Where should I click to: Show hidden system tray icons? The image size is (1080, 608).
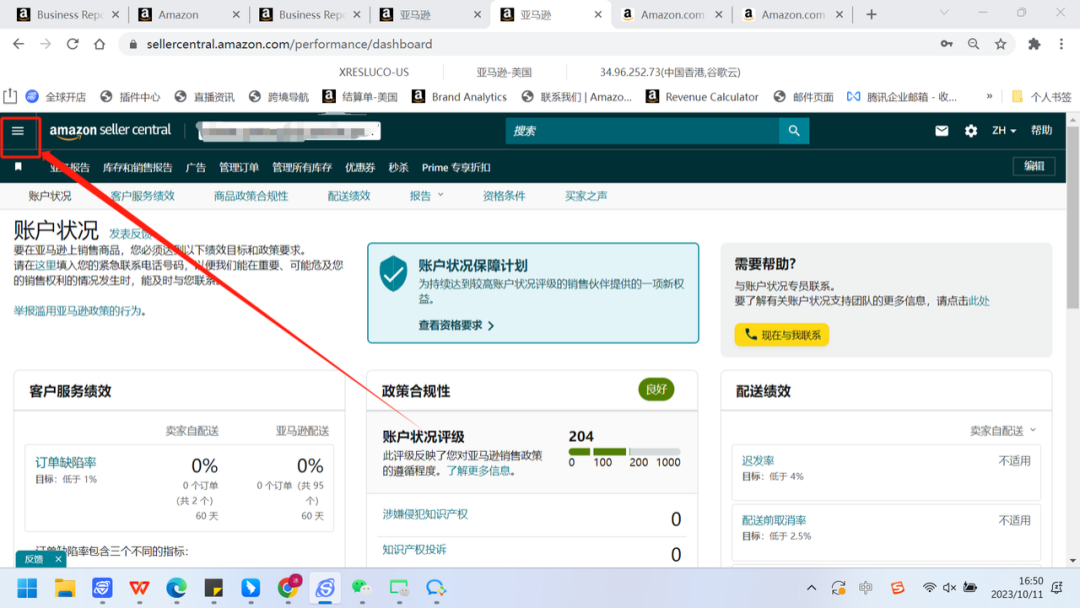[811, 587]
